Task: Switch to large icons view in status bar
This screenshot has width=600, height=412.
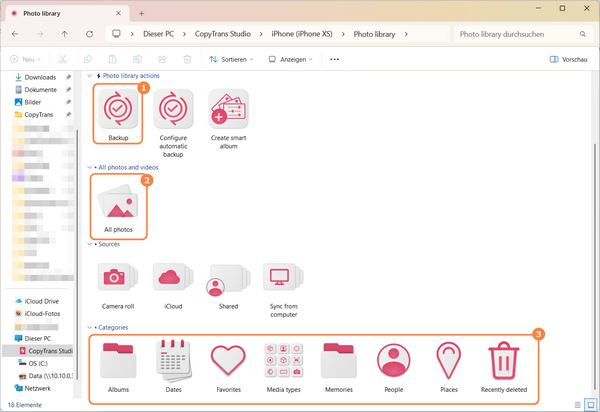Action: [589, 404]
